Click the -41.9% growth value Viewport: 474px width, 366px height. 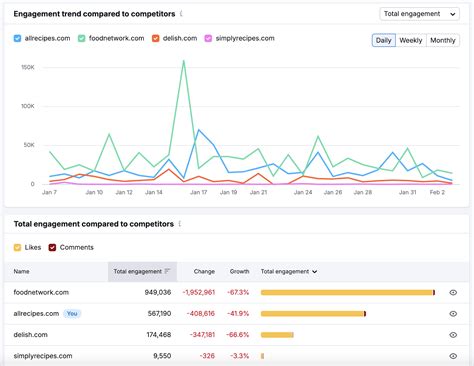click(x=238, y=314)
